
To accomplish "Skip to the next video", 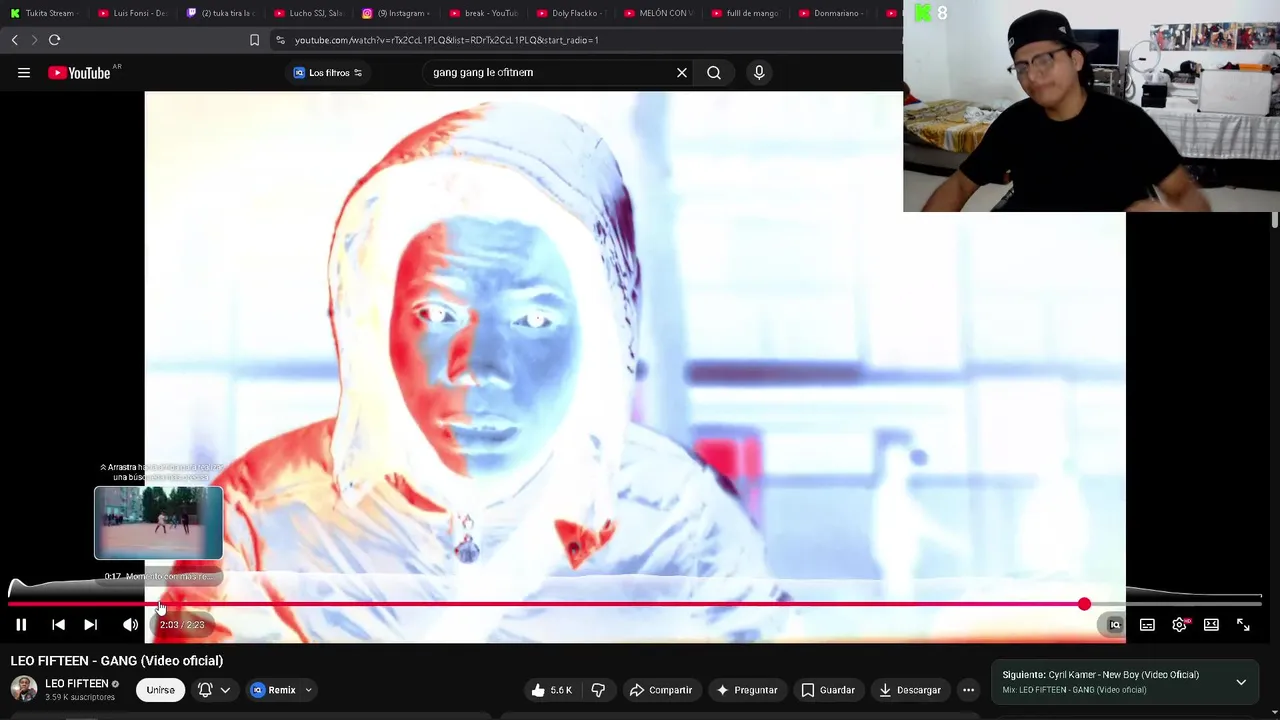I will [90, 625].
